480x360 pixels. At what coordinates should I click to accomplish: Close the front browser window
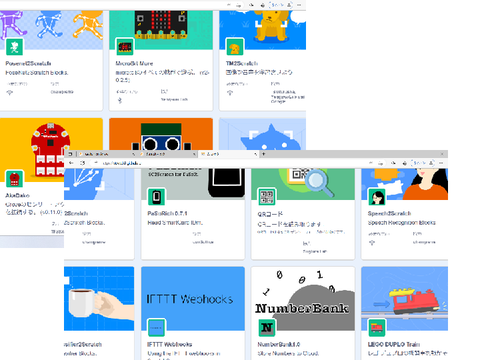point(442,154)
